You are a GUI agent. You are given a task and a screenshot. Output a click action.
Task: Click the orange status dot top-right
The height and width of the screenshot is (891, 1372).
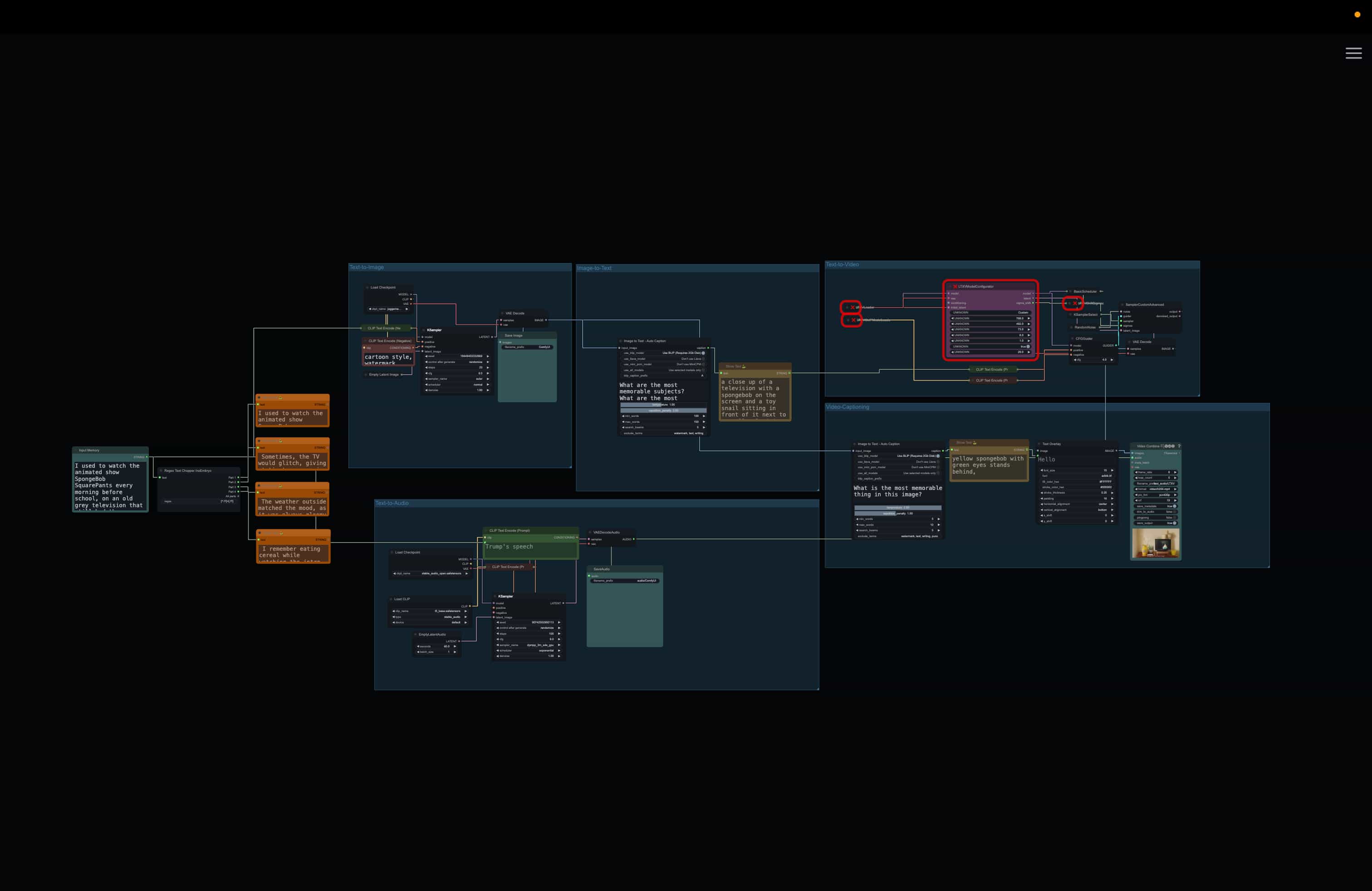click(x=1357, y=15)
